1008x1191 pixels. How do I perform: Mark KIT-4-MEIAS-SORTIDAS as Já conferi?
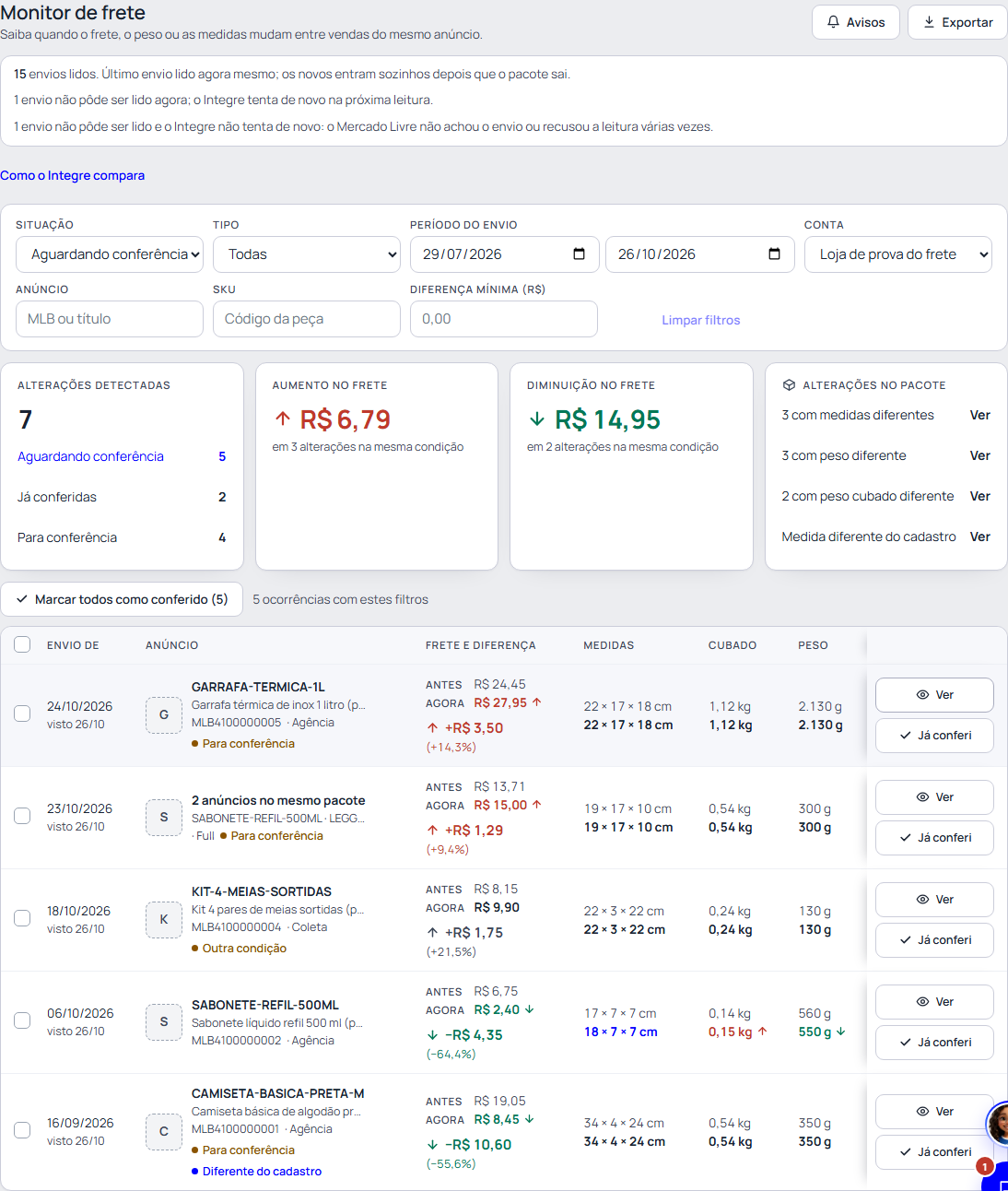934,940
